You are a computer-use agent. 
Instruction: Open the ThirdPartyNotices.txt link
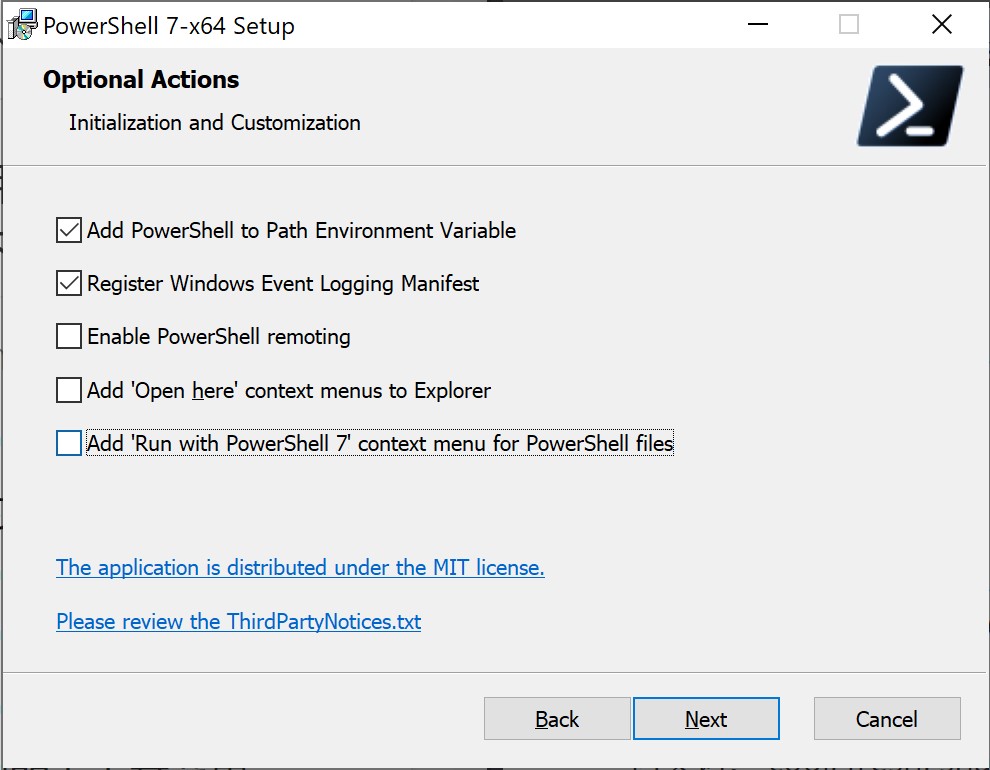238,622
